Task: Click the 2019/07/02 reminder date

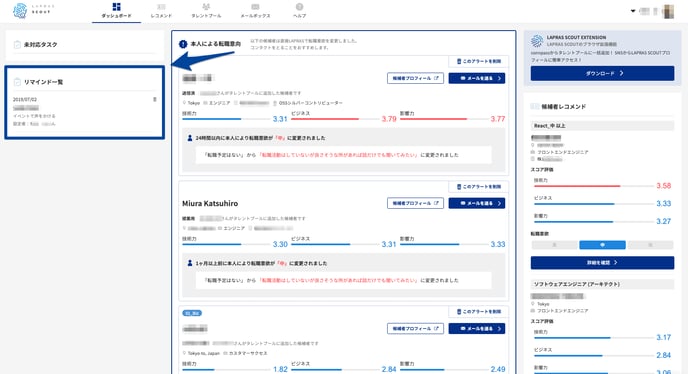Action: [25, 100]
